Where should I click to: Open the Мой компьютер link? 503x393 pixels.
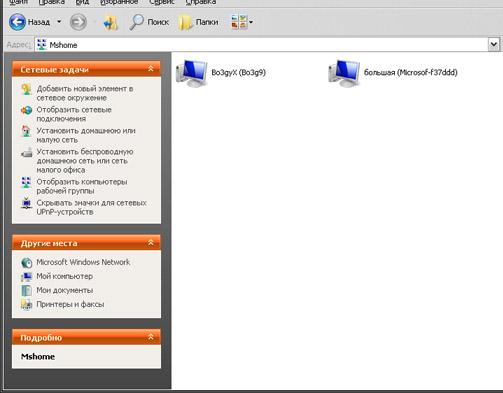tap(65, 276)
